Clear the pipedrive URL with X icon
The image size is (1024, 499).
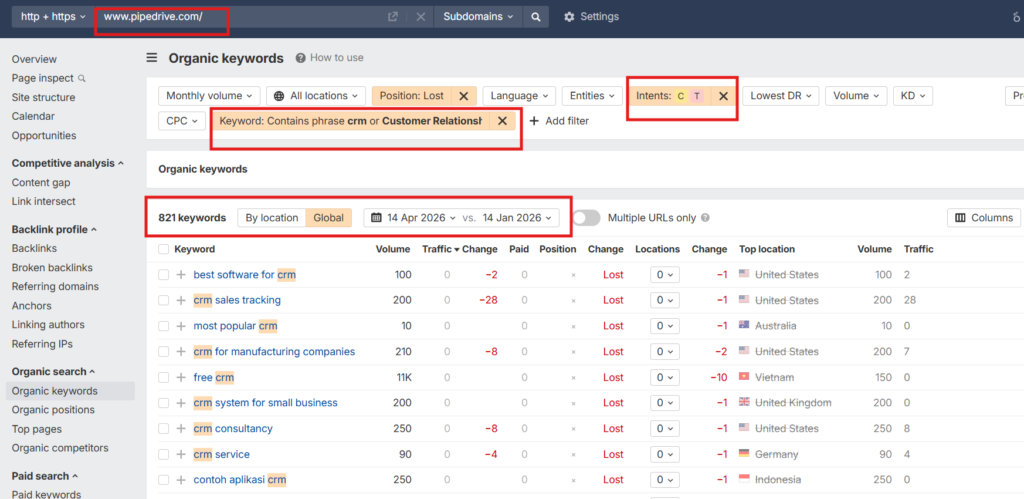(x=420, y=17)
